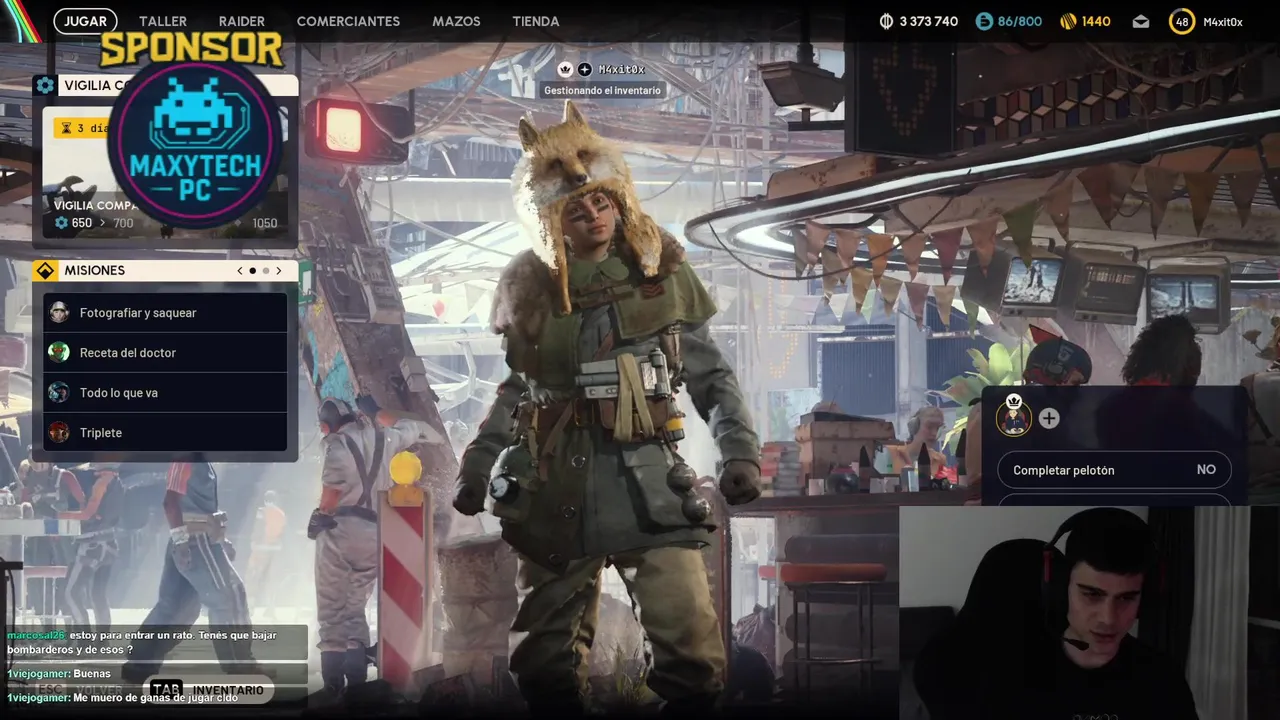Add a squad member with plus button
The image size is (1280, 720).
(1048, 418)
